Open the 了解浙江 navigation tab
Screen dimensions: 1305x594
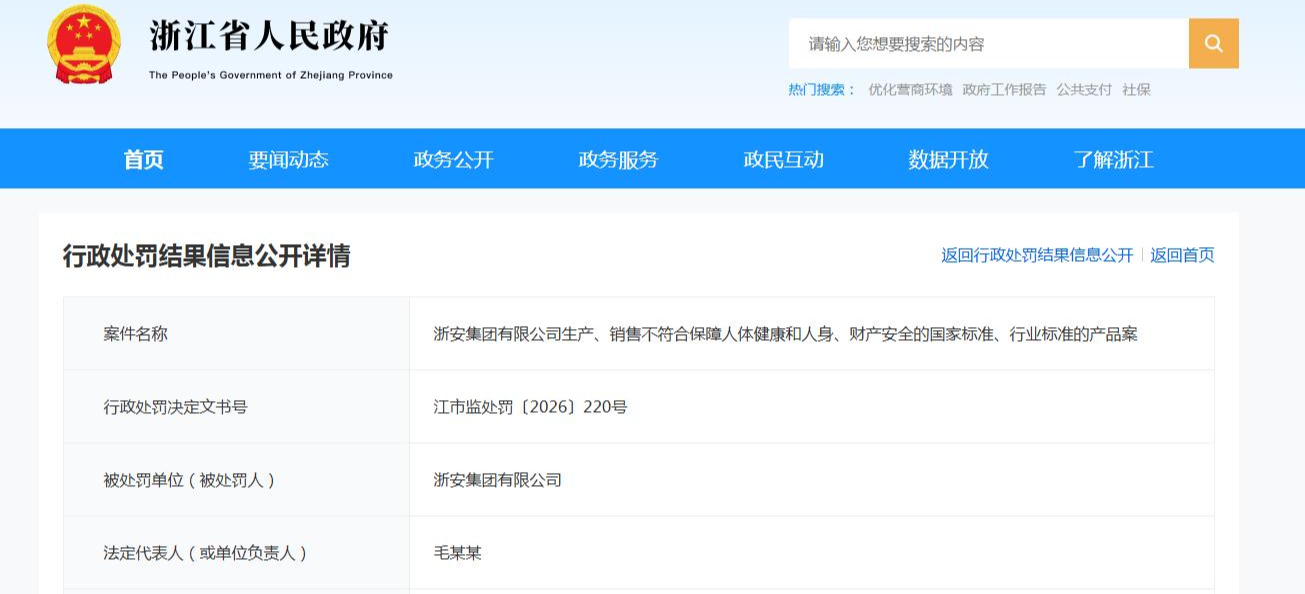[x=1113, y=159]
